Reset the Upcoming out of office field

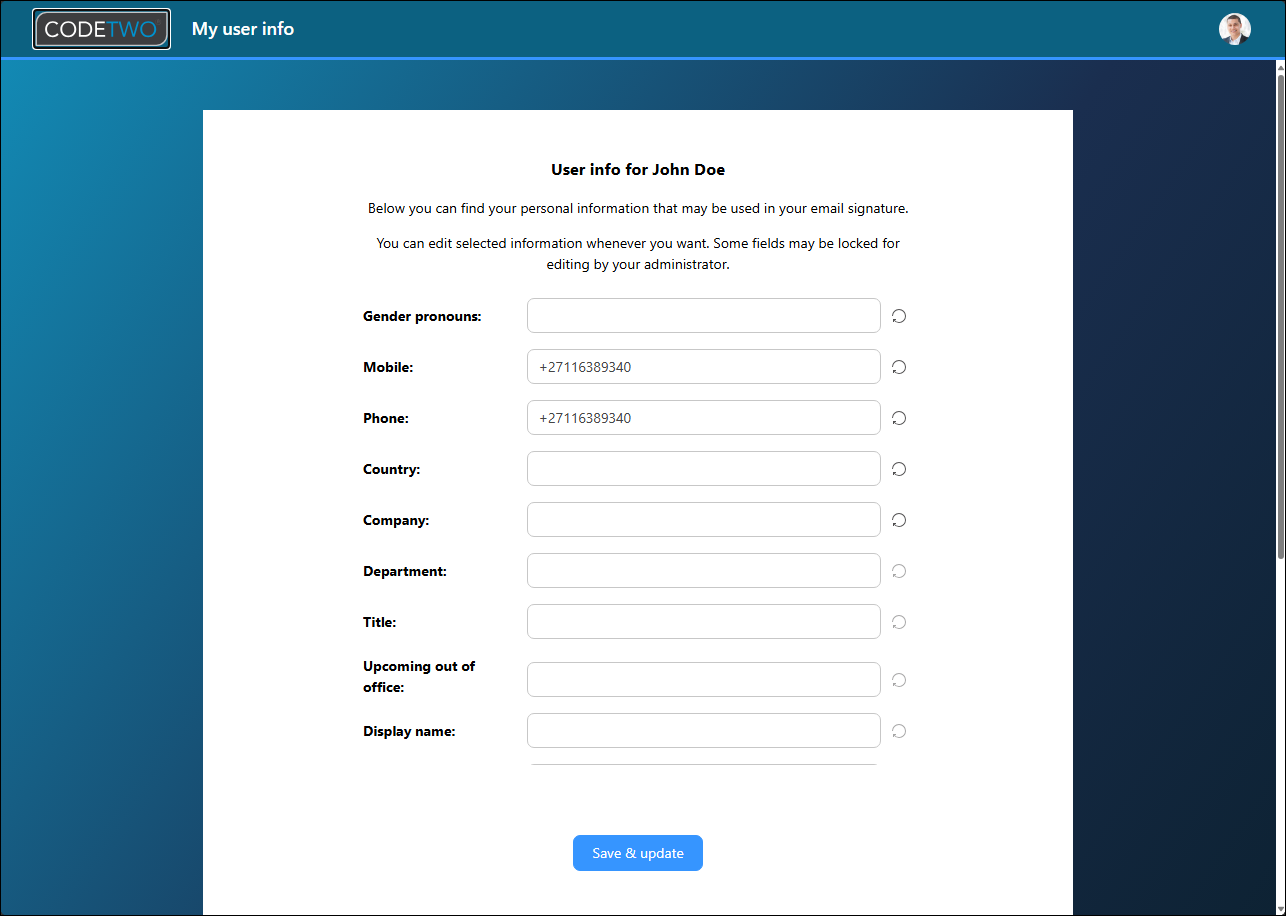coord(899,680)
